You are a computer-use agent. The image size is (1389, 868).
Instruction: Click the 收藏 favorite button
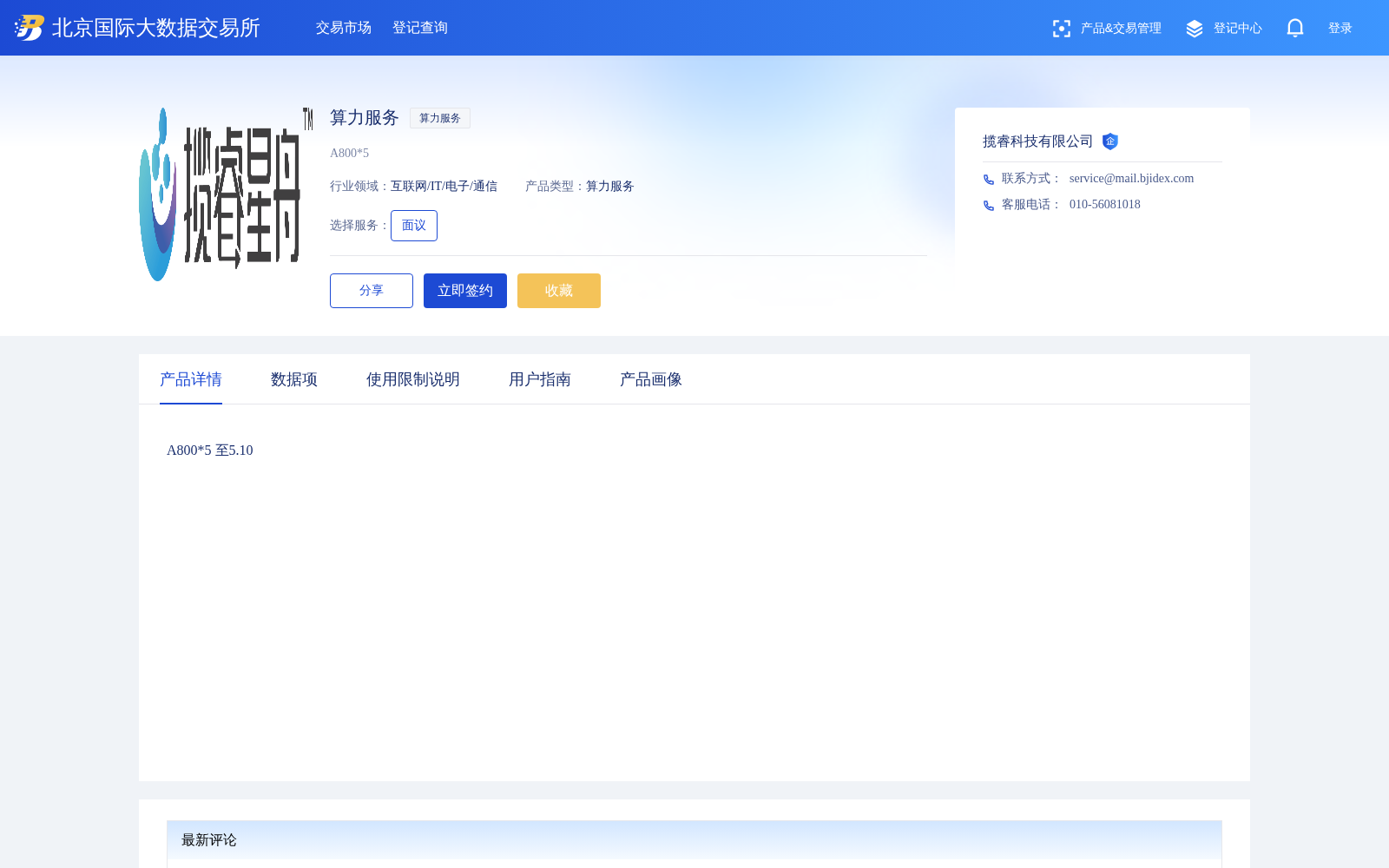(559, 291)
